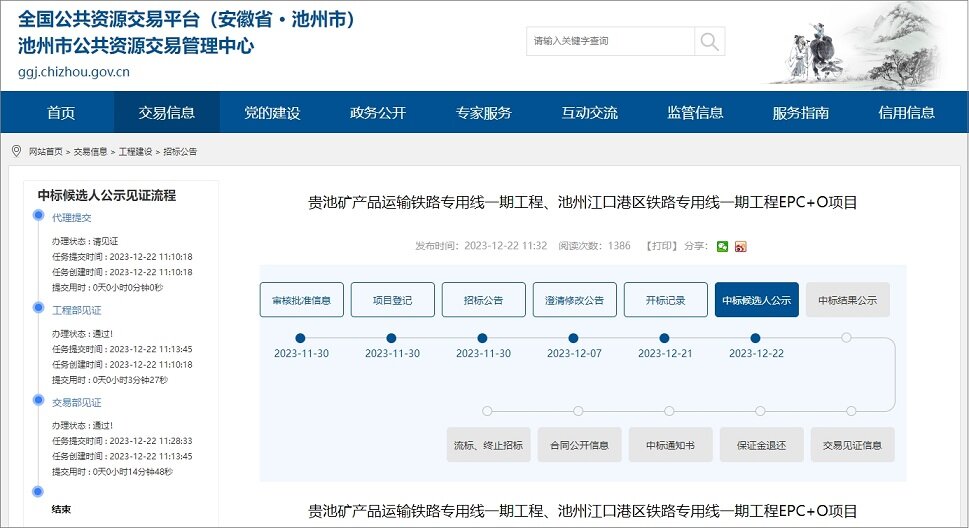Select the 2023-12-07 timeline dot
The width and height of the screenshot is (969, 528).
[x=574, y=338]
